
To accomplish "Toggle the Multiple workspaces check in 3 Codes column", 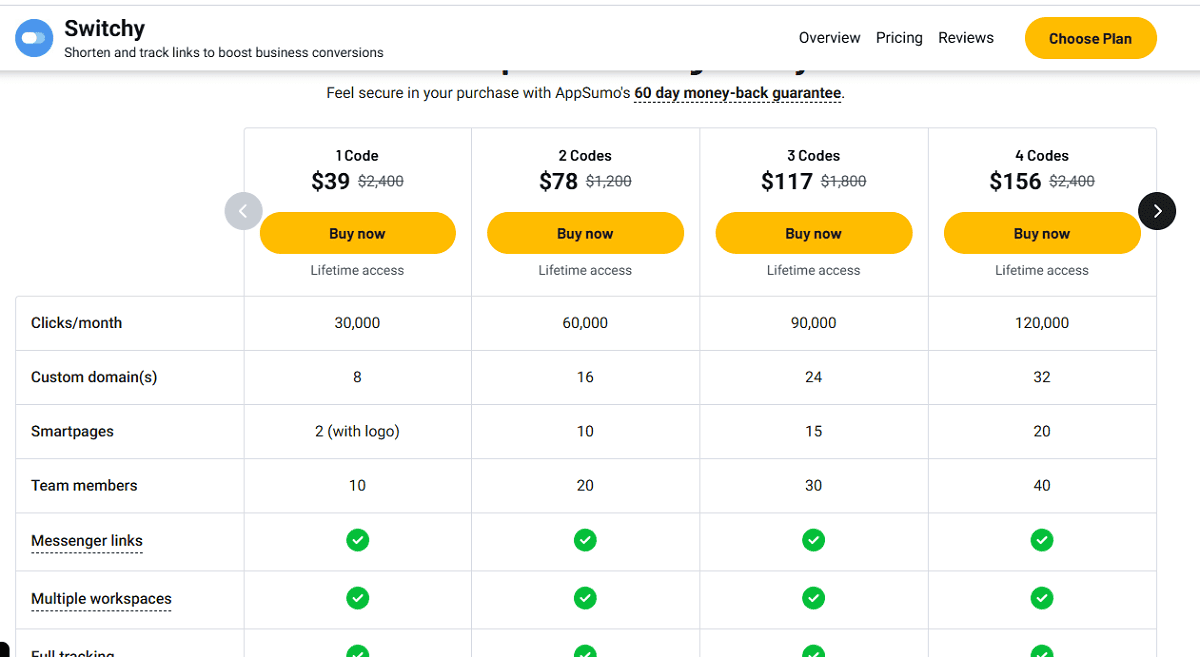I will click(x=813, y=597).
